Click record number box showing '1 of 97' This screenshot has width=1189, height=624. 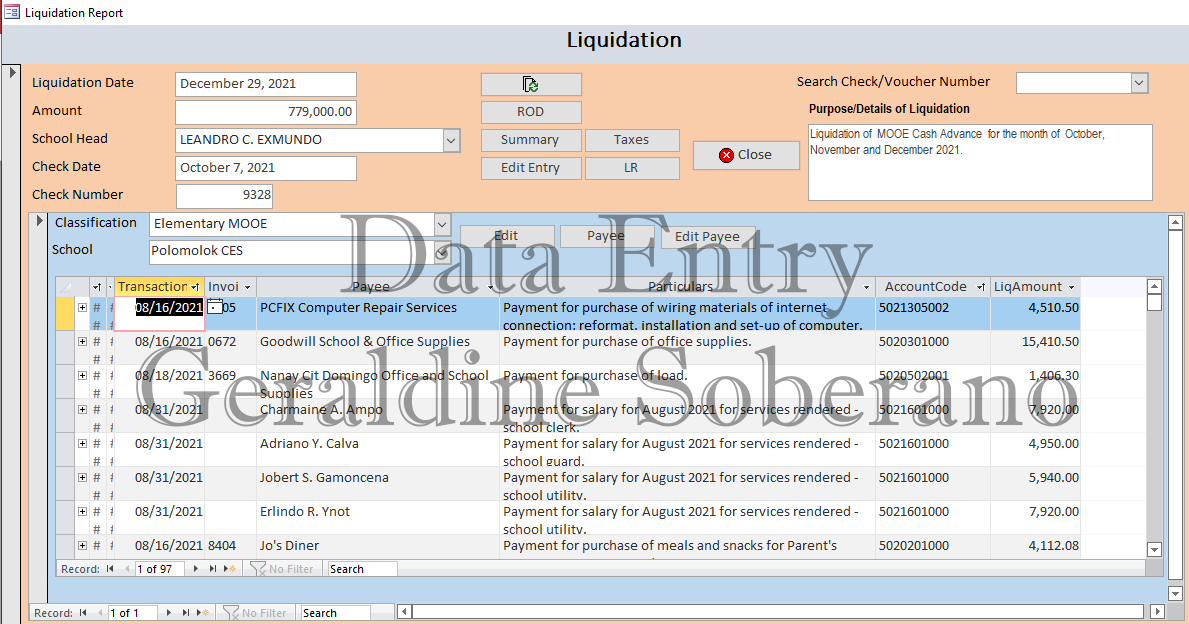159,569
